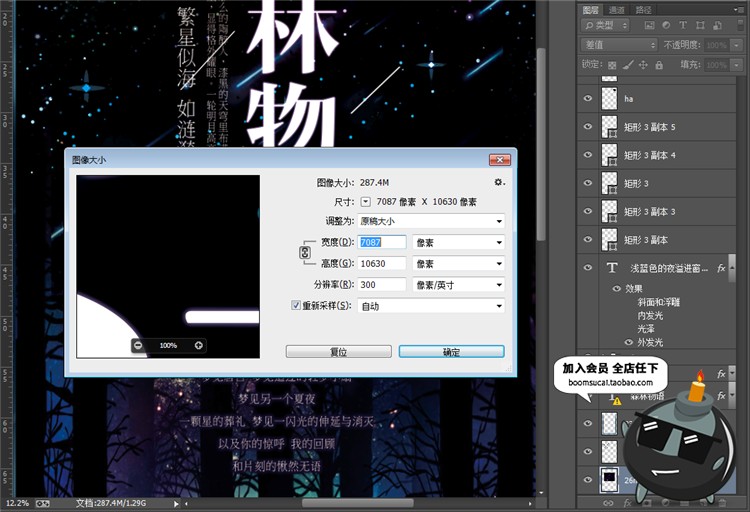Open the height unit 像素 dropdown
The height and width of the screenshot is (512, 750).
(459, 264)
